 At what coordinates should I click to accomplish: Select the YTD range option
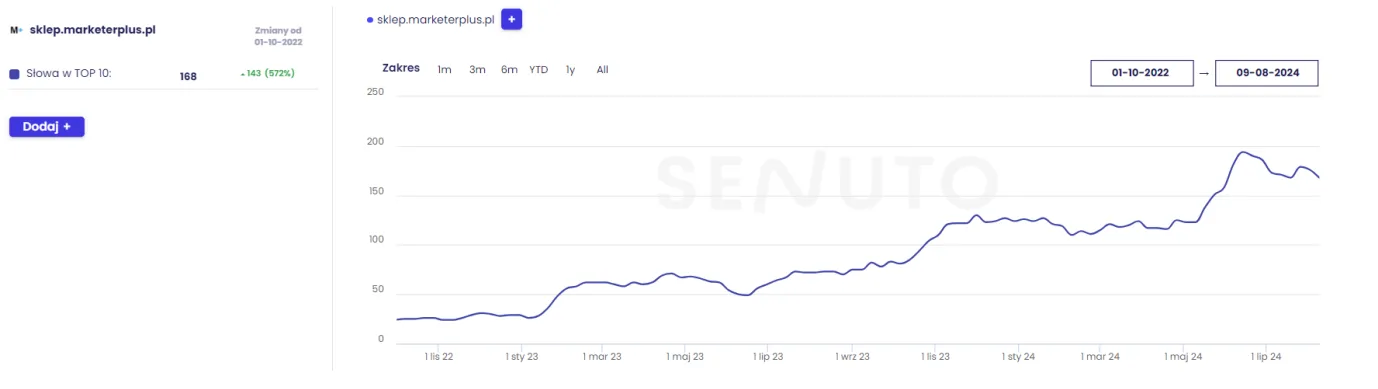pos(538,70)
